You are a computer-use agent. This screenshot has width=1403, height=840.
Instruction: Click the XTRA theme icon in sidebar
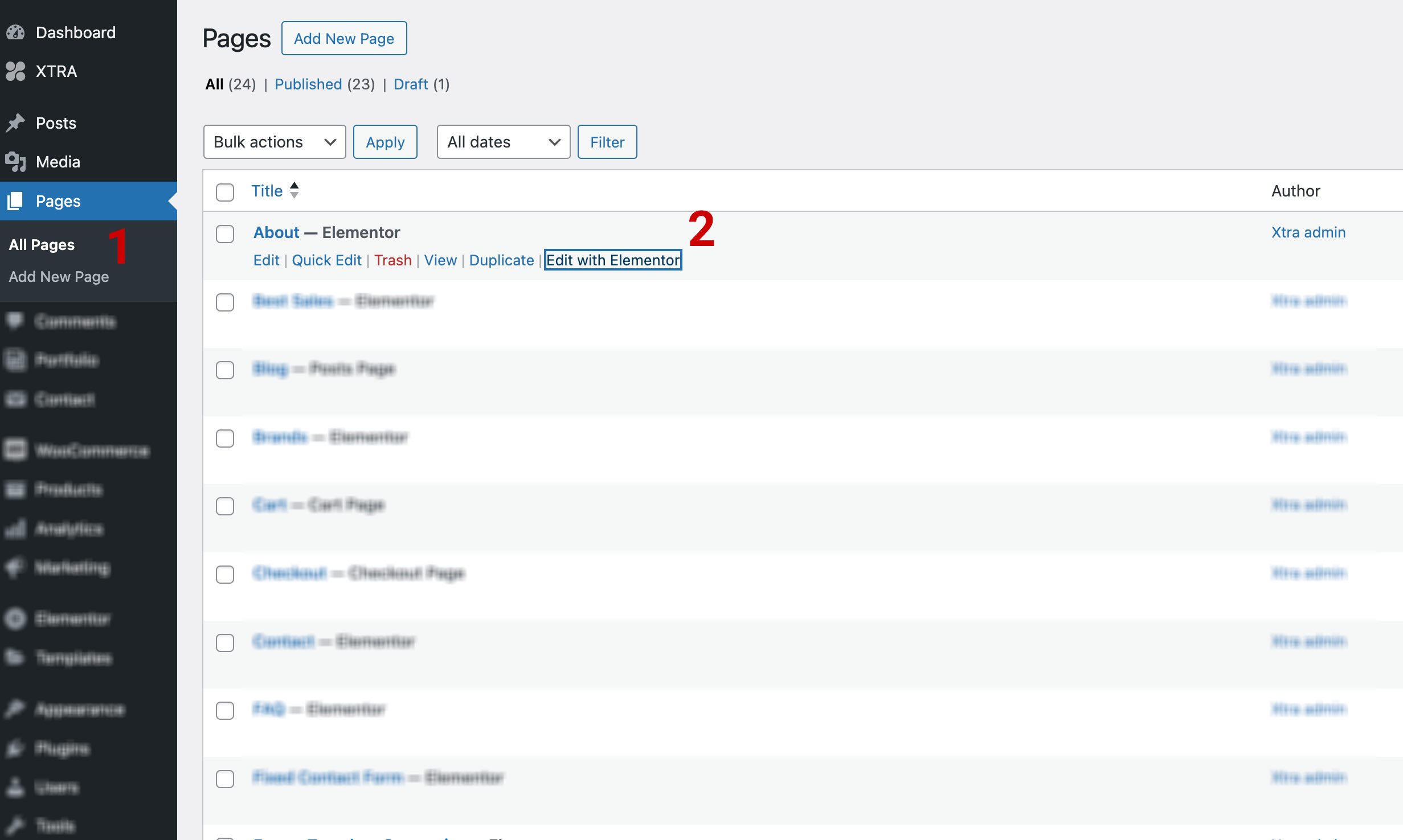15,71
